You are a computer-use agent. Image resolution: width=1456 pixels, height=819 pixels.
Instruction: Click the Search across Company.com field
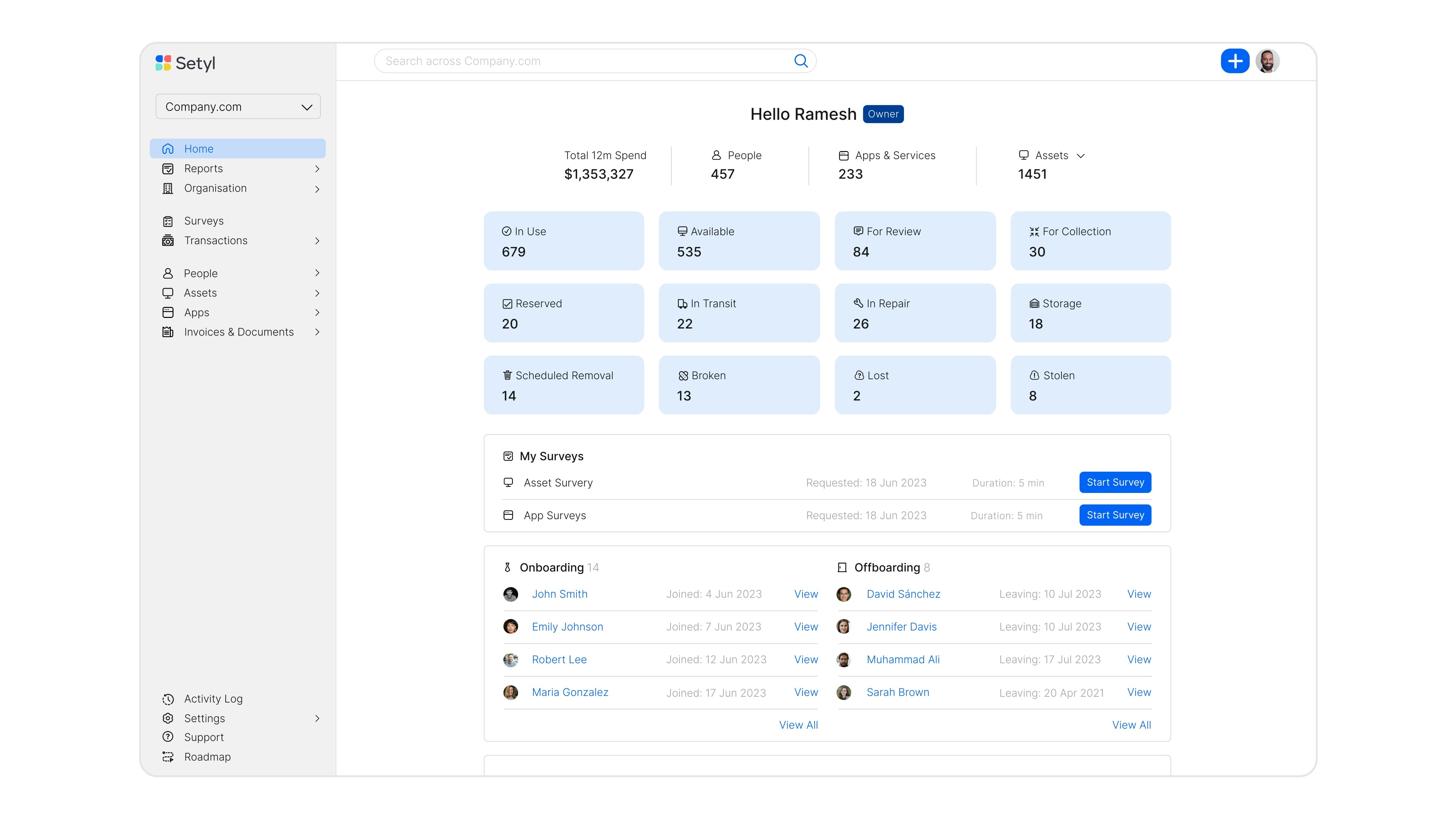(x=582, y=61)
